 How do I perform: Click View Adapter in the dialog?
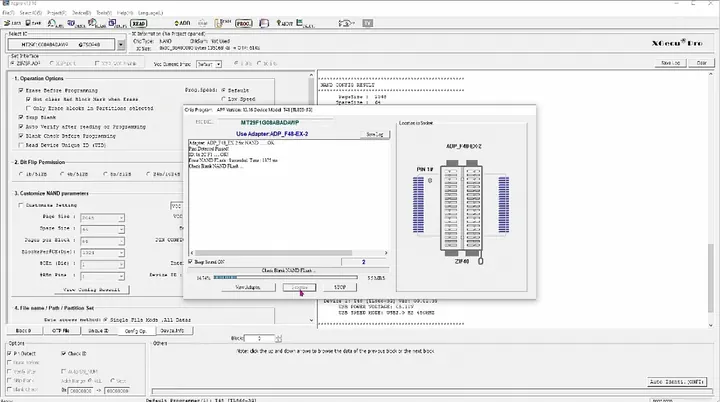click(x=248, y=287)
